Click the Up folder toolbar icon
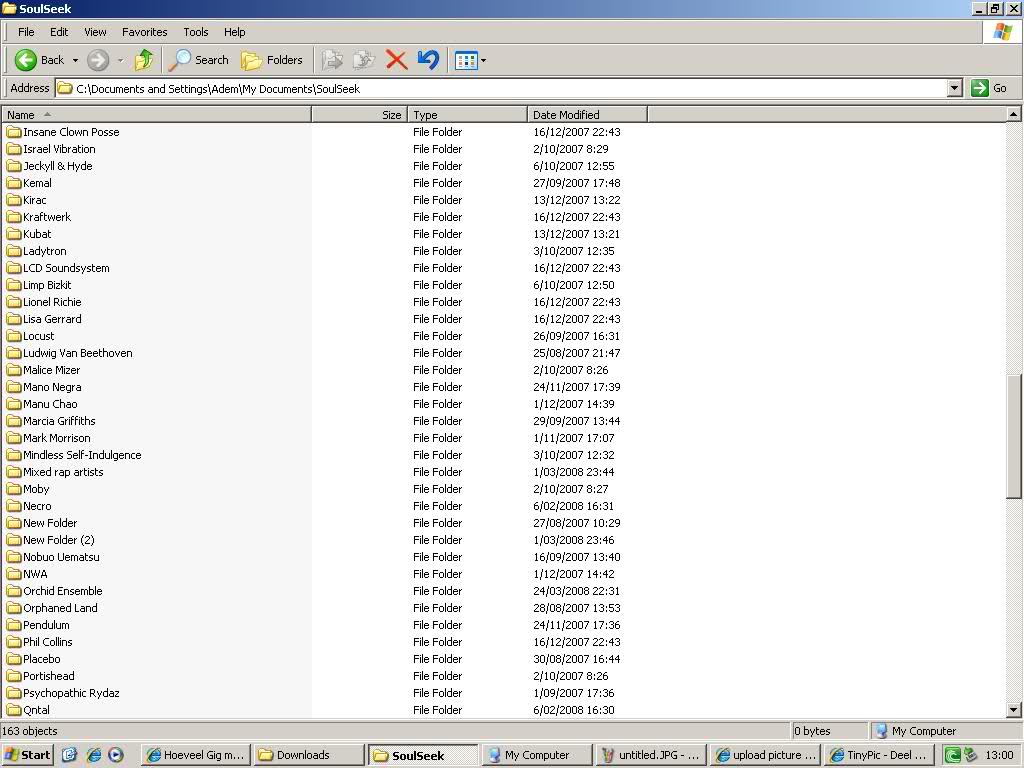Viewport: 1024px width, 768px height. pyautogui.click(x=144, y=60)
